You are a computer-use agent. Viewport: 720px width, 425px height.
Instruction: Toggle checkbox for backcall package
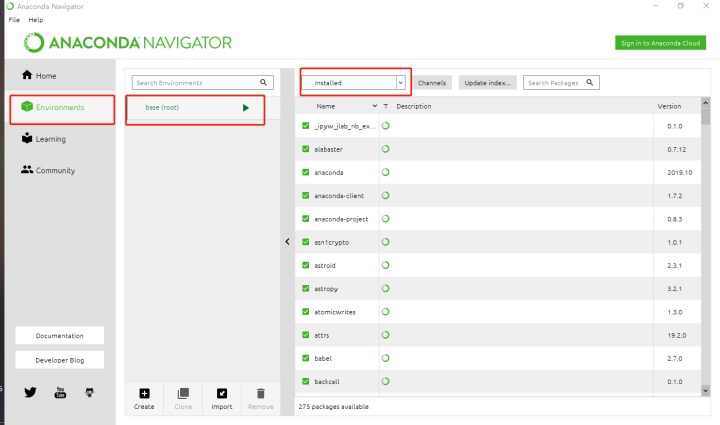tap(306, 381)
